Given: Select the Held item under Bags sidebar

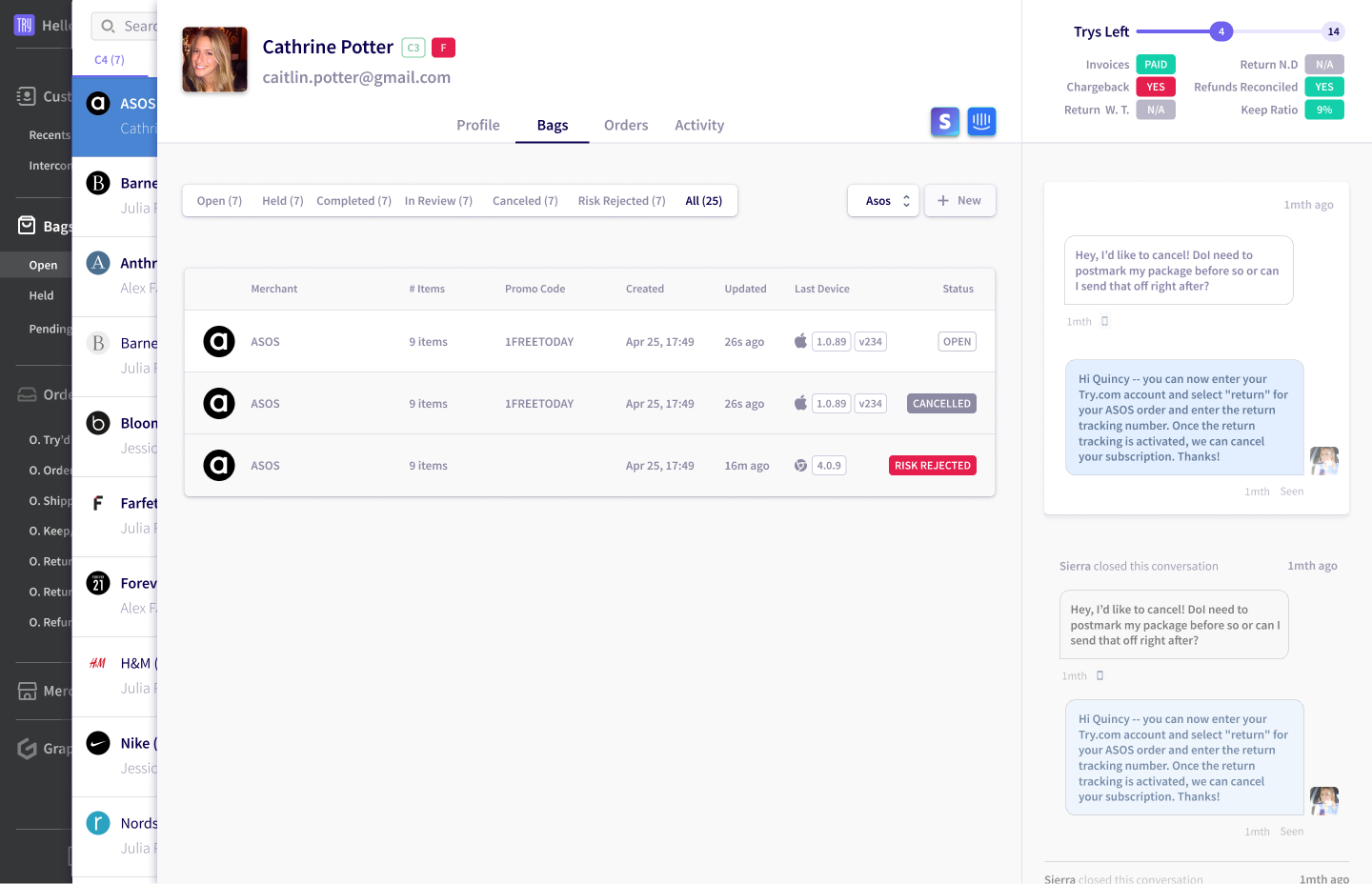Looking at the screenshot, I should coord(41,295).
